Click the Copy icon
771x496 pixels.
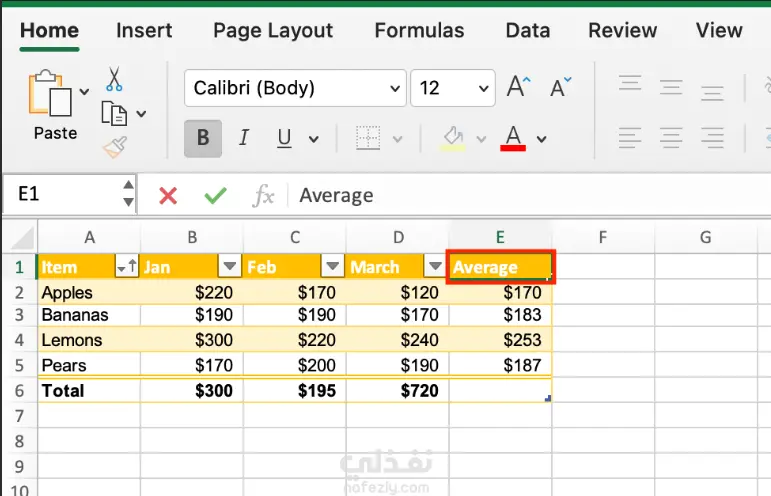(113, 113)
